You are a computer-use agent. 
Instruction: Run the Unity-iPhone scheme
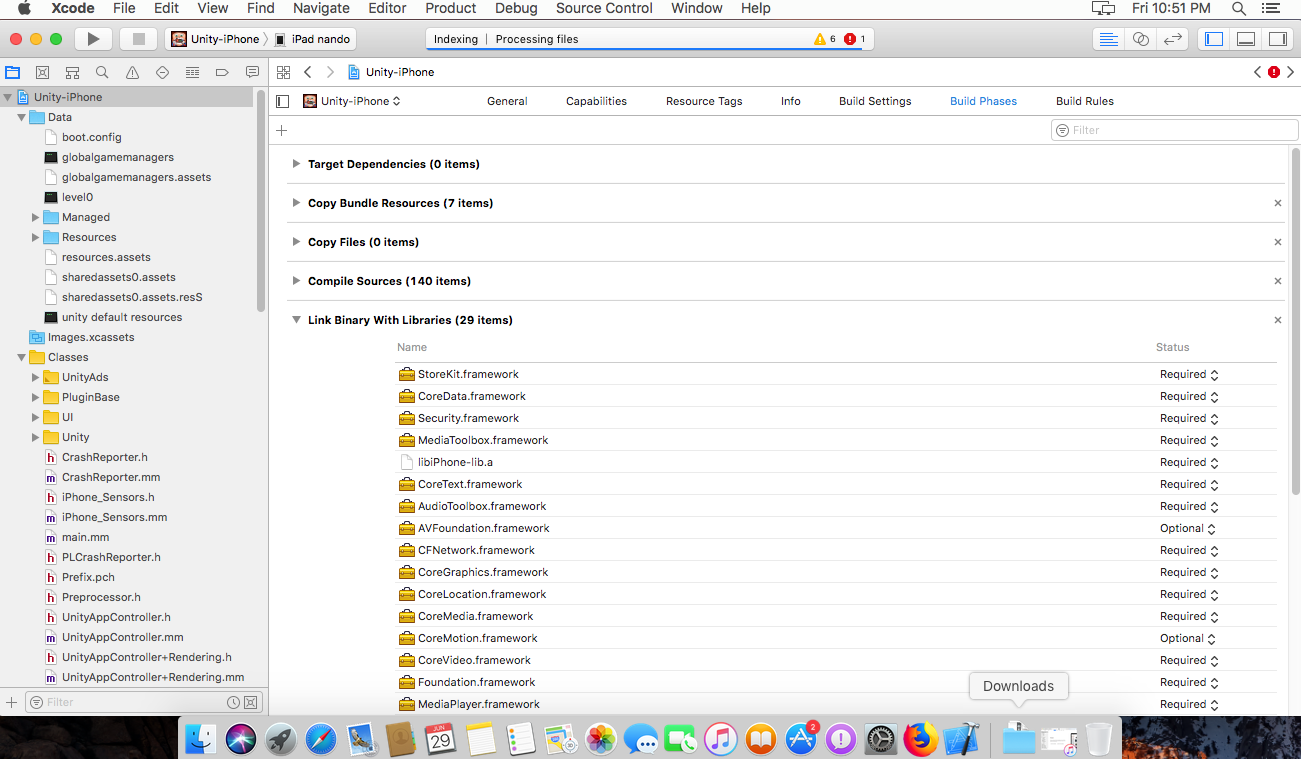pyautogui.click(x=93, y=38)
